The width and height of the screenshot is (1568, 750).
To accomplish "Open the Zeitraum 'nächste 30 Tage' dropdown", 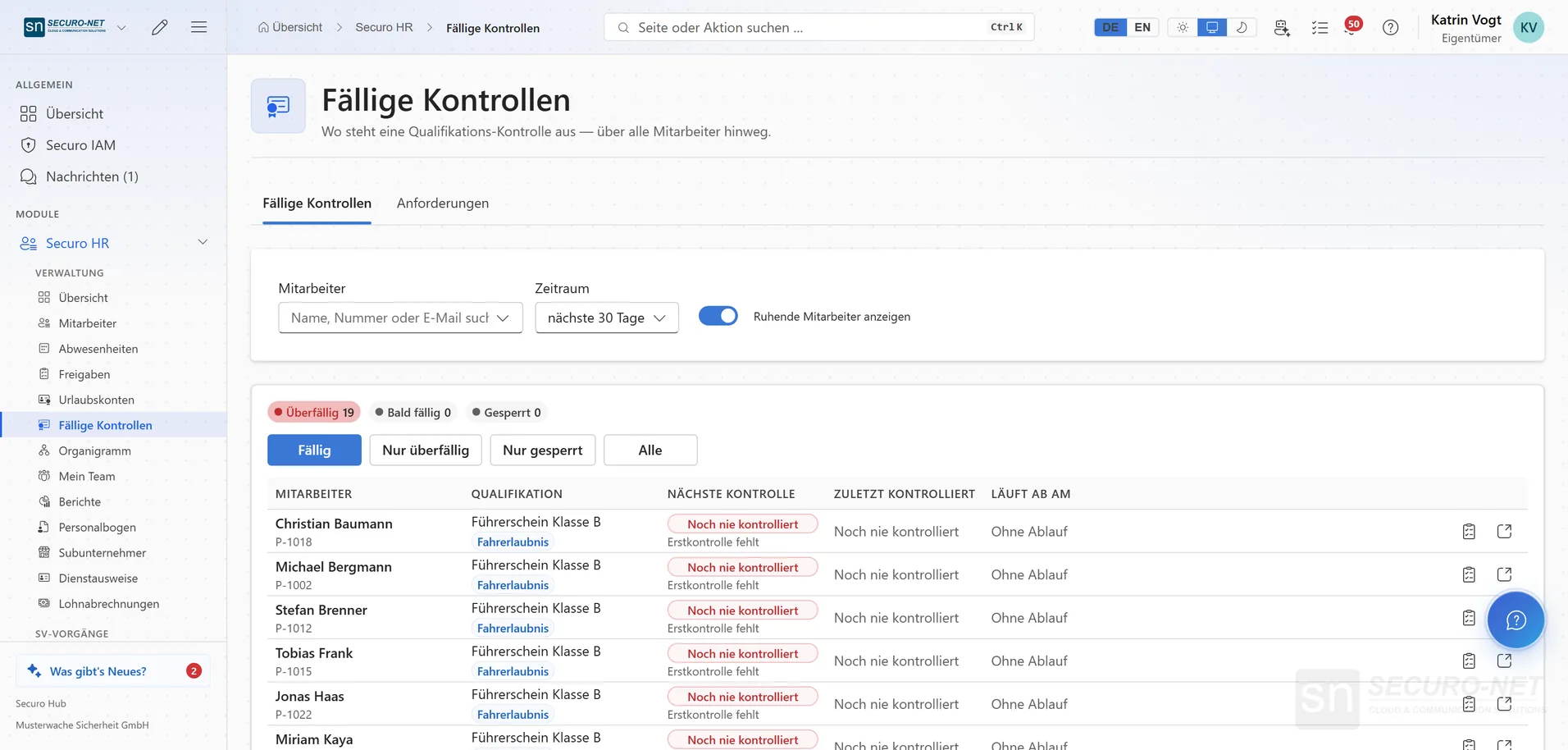I will (x=607, y=318).
